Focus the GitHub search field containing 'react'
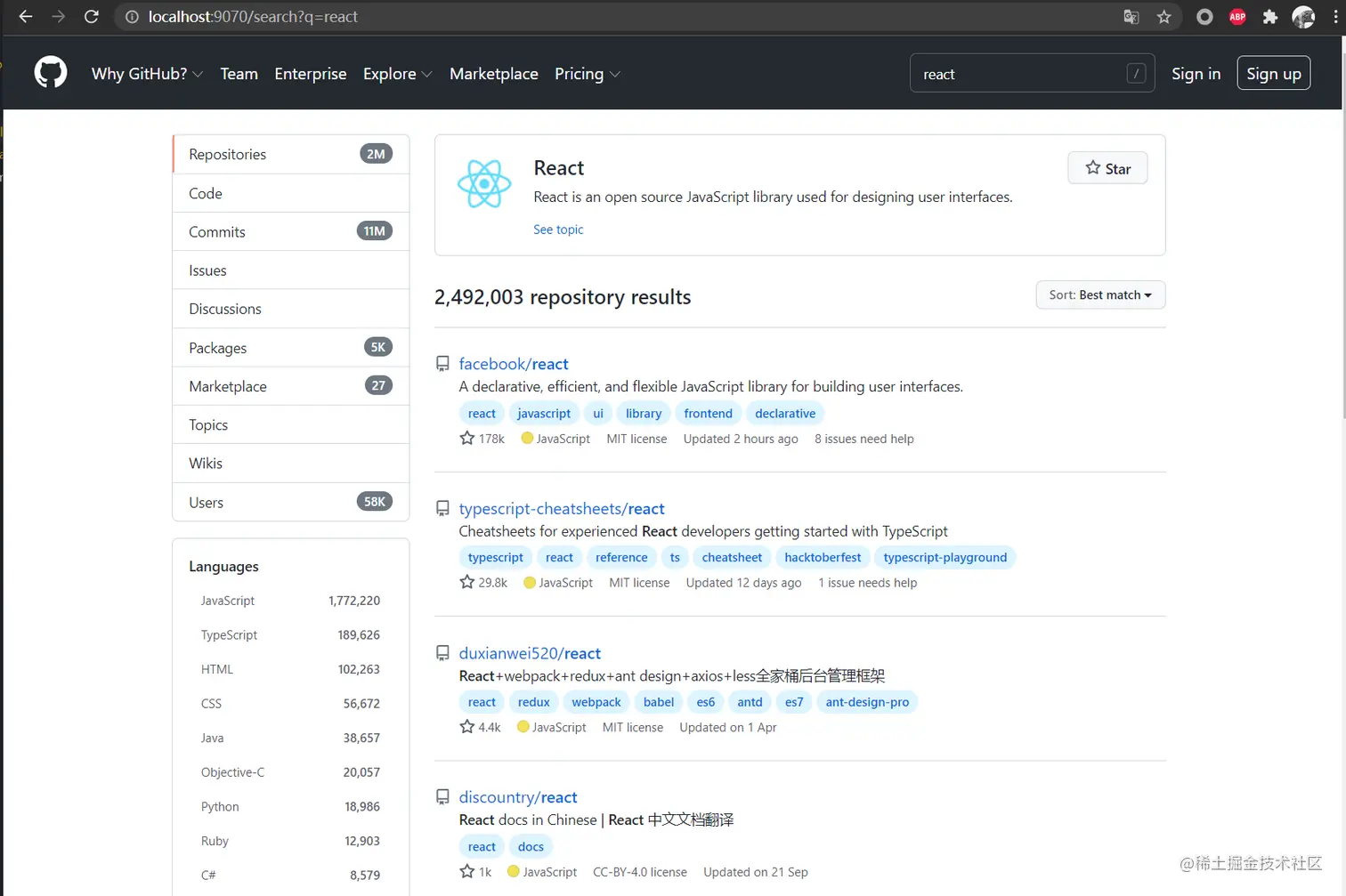1346x896 pixels. [x=1033, y=74]
